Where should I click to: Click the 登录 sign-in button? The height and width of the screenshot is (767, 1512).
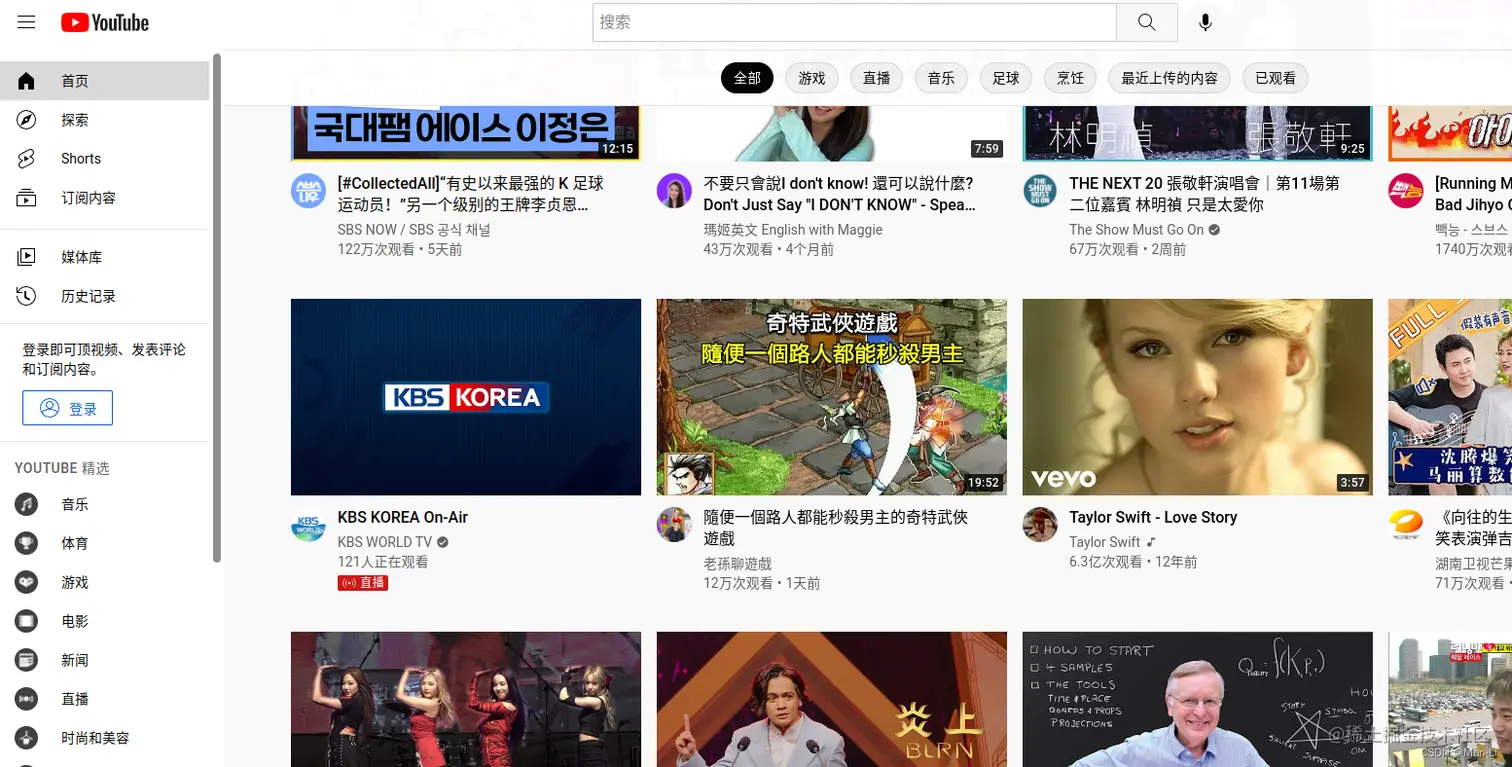68,408
